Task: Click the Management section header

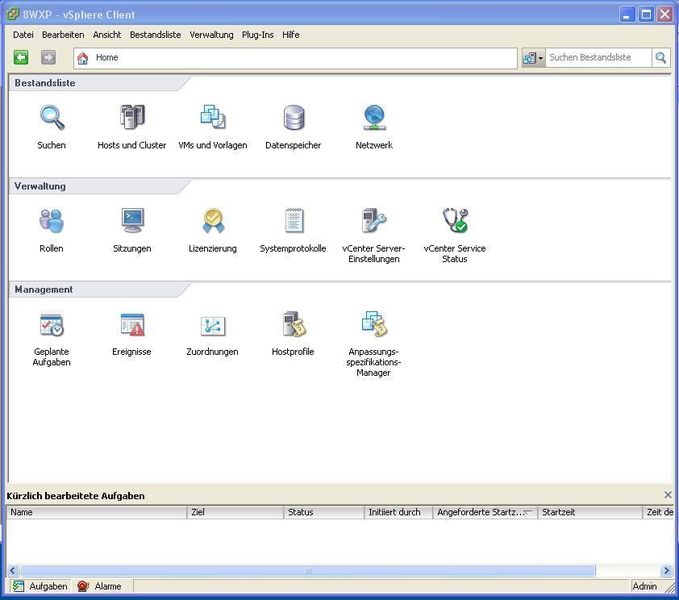Action: (x=44, y=290)
